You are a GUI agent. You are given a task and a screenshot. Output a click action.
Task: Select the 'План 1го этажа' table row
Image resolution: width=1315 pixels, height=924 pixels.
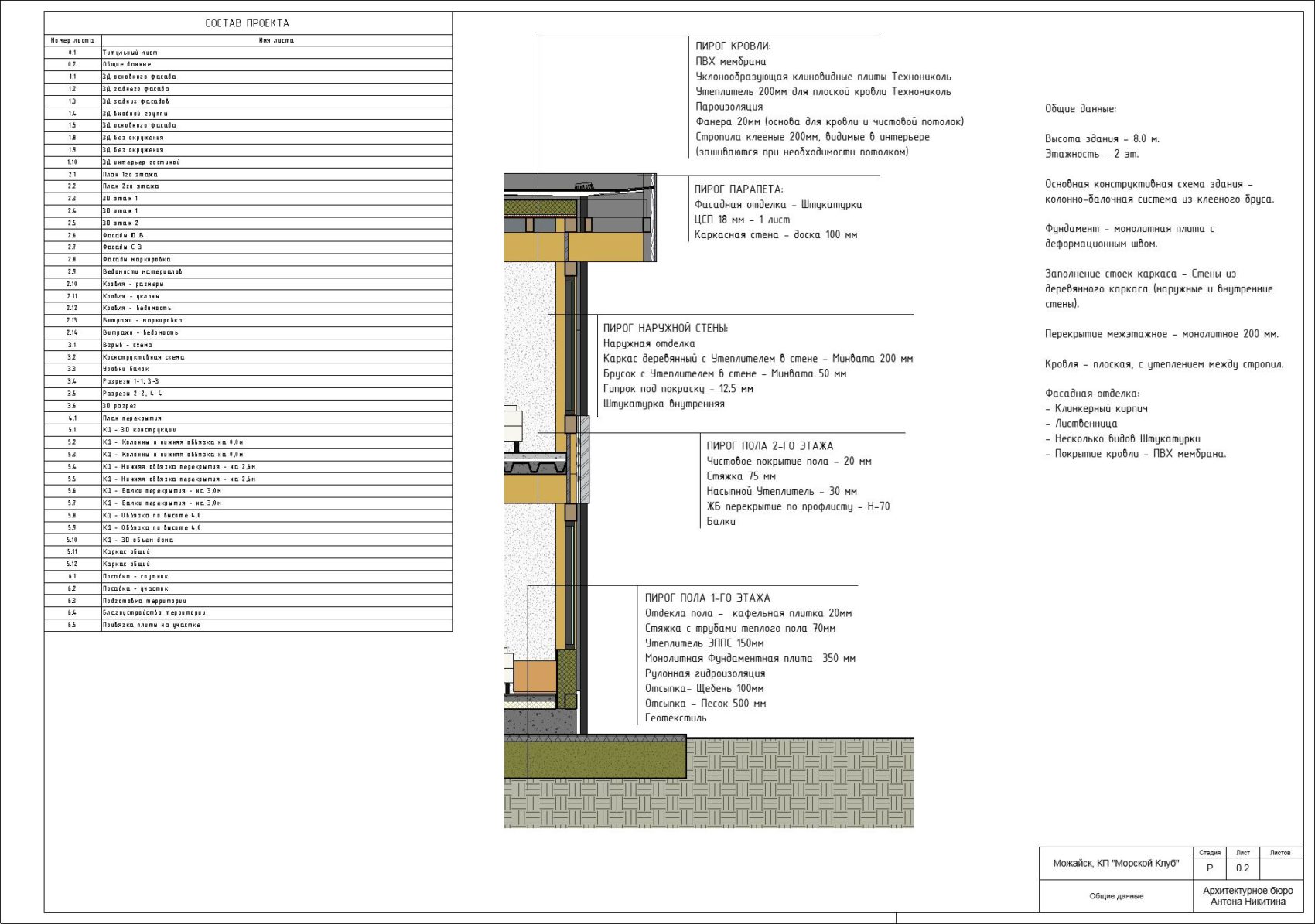pos(248,175)
